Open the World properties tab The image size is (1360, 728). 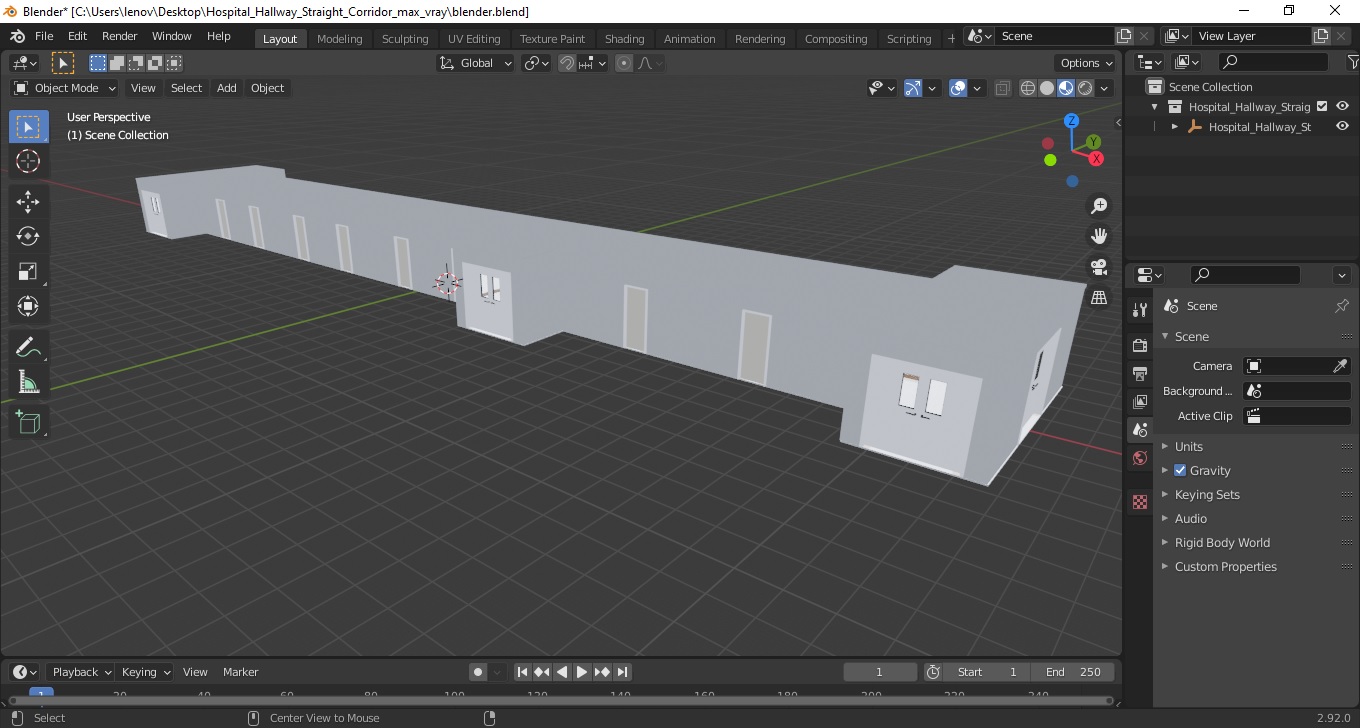1140,458
